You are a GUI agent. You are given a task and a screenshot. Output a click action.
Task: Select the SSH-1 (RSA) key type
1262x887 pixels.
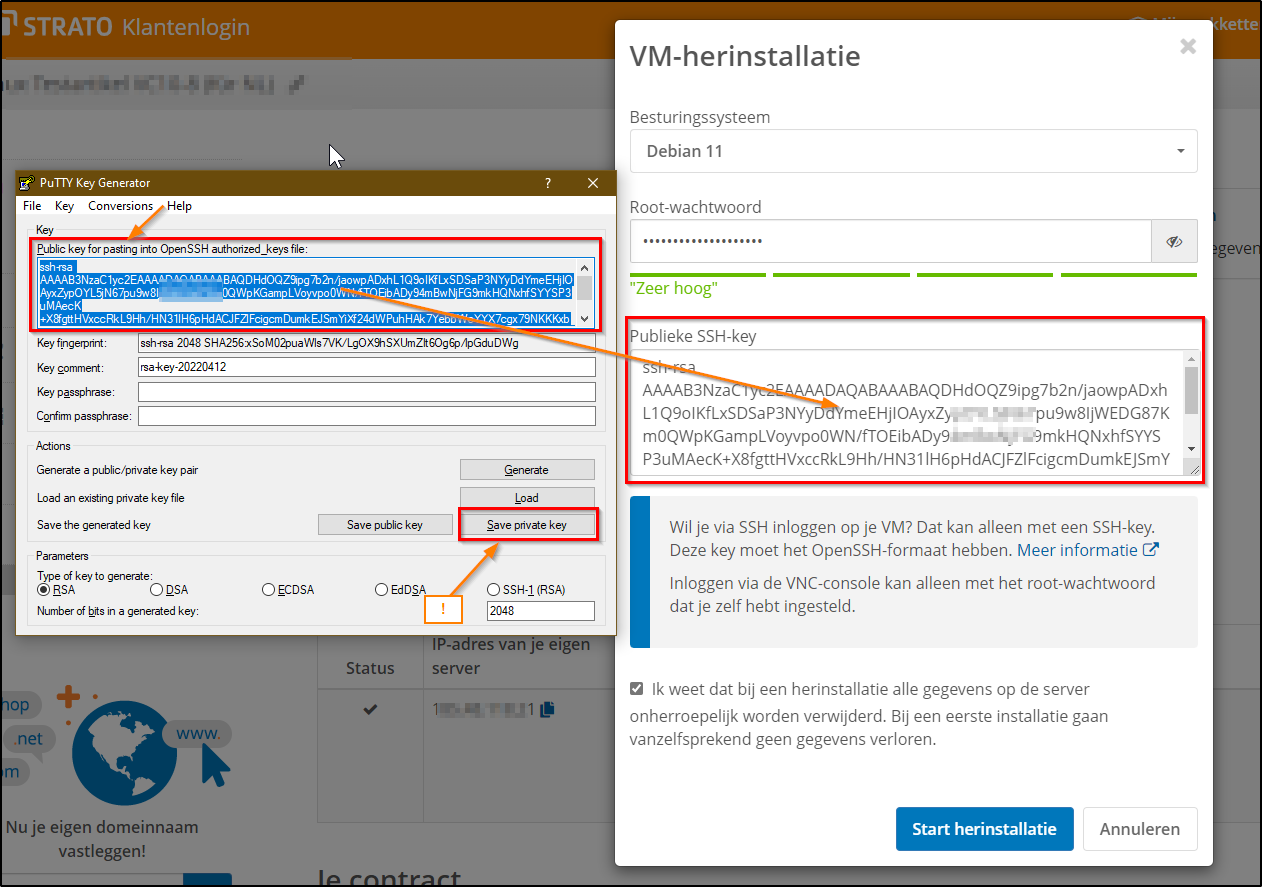(493, 589)
